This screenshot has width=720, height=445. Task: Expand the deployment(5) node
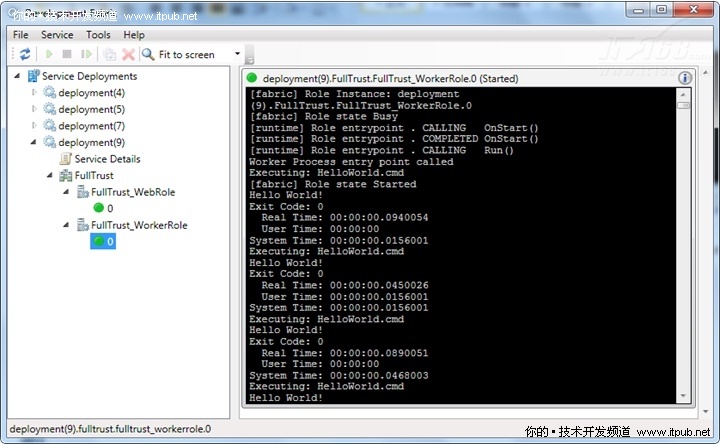tap(34, 109)
